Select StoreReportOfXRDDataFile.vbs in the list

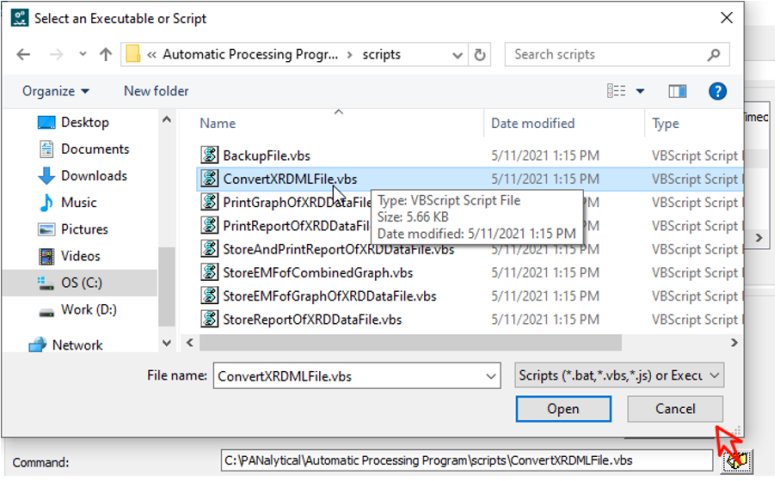click(311, 320)
